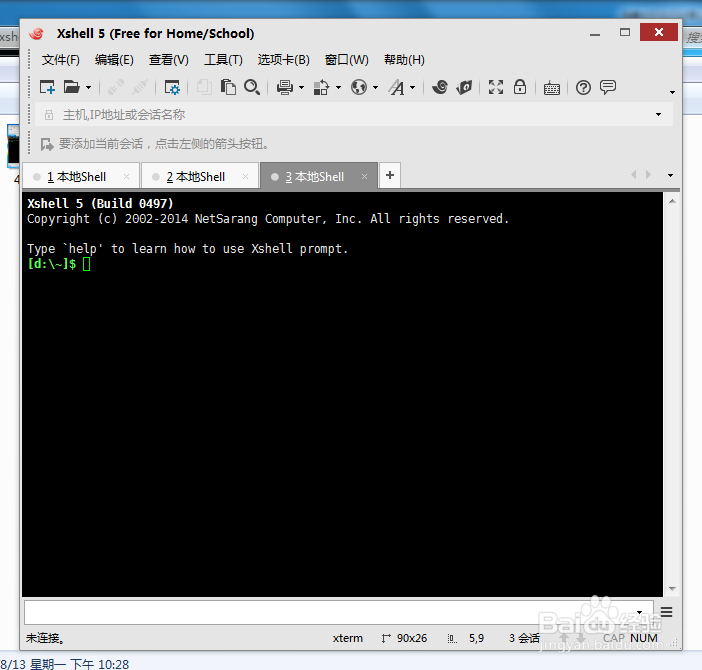The height and width of the screenshot is (670, 702).
Task: Click the New session toolbar icon
Action: [x=47, y=87]
